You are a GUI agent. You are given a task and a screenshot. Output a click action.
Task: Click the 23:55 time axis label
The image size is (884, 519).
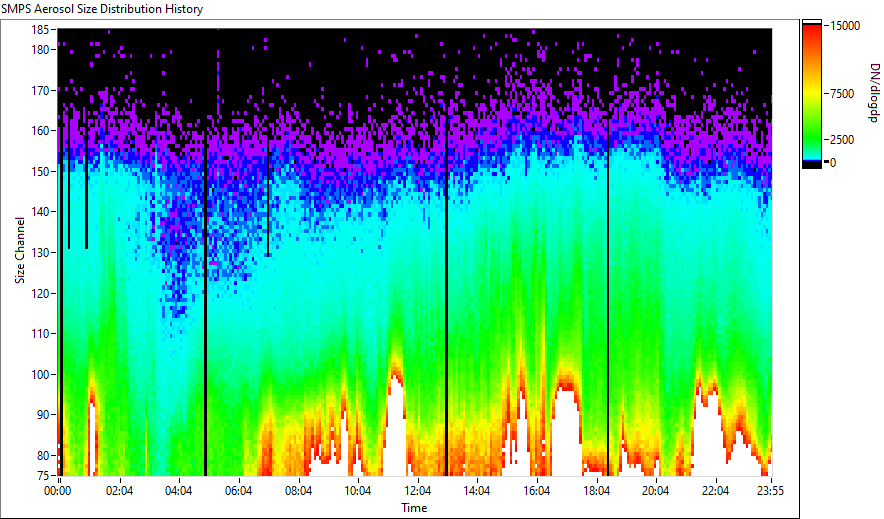click(770, 491)
